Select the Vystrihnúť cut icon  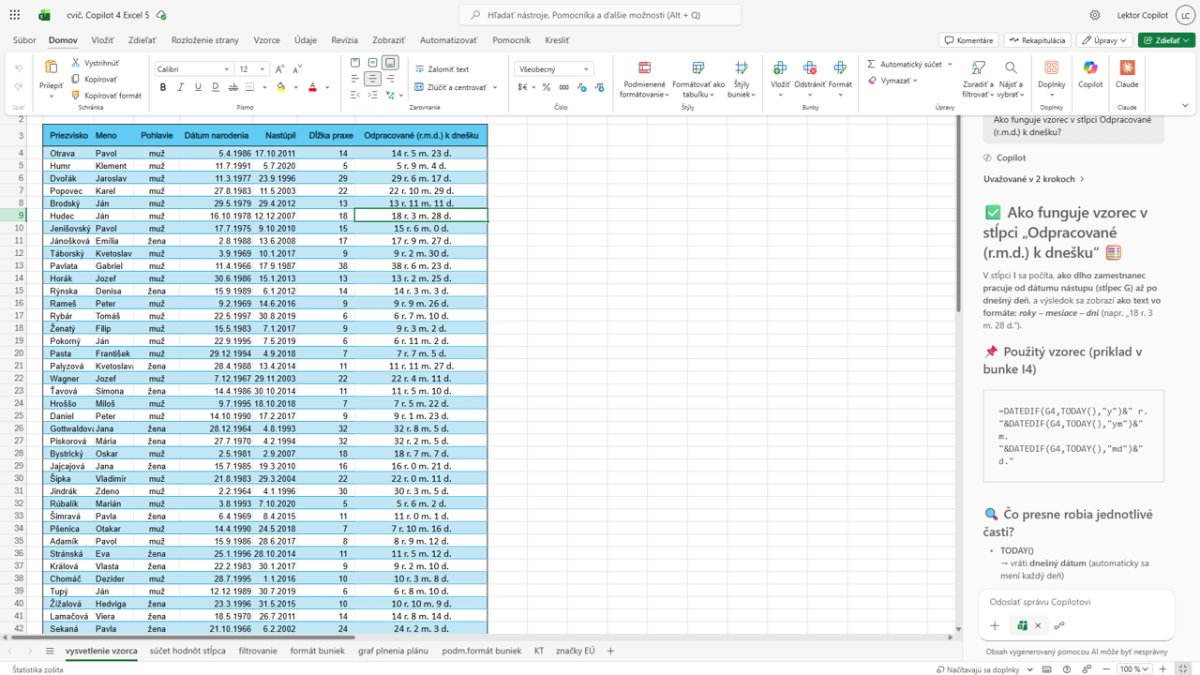click(76, 62)
